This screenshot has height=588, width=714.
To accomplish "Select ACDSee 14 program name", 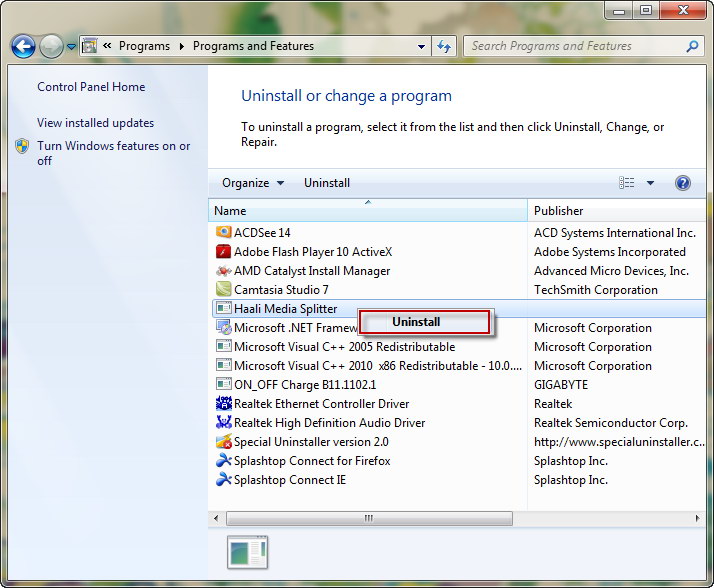I will (x=262, y=233).
